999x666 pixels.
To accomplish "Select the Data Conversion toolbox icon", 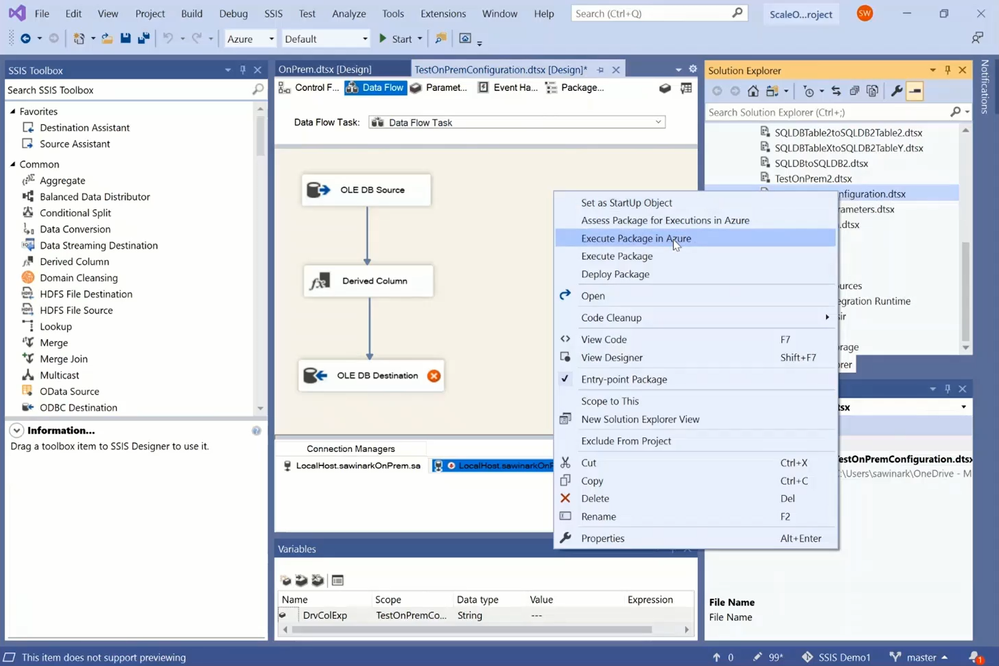I will tap(28, 229).
